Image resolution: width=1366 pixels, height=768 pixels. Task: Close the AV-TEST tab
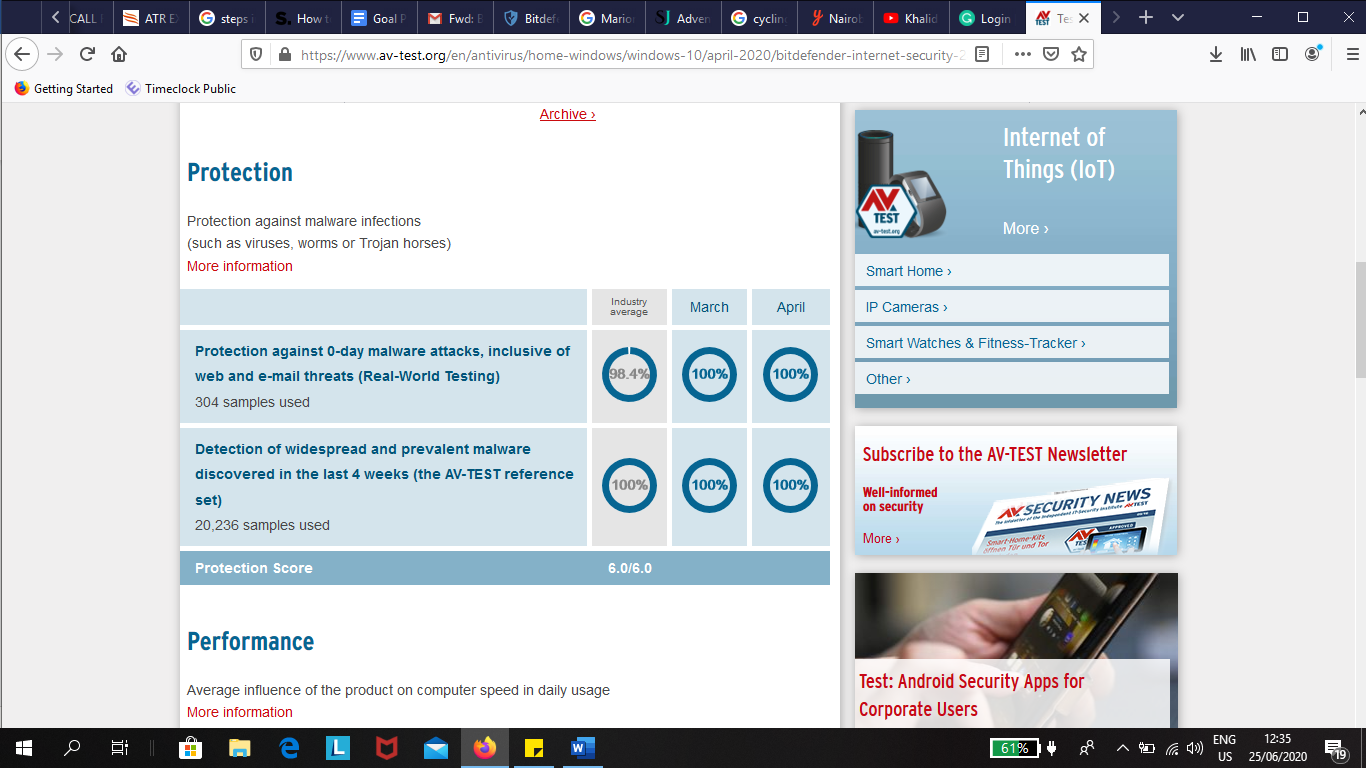1084,18
